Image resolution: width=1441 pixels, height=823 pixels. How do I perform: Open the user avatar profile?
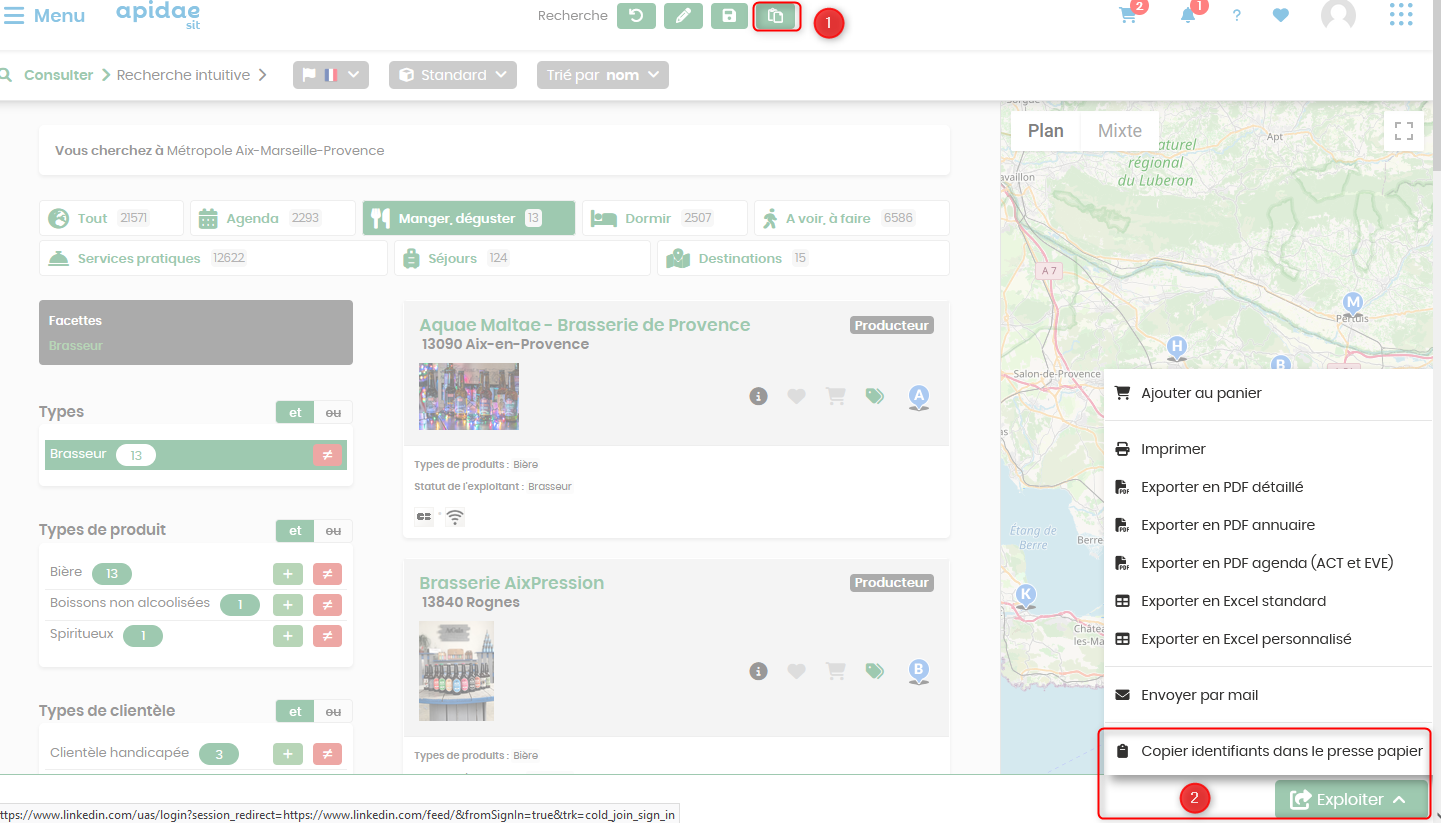tap(1338, 15)
